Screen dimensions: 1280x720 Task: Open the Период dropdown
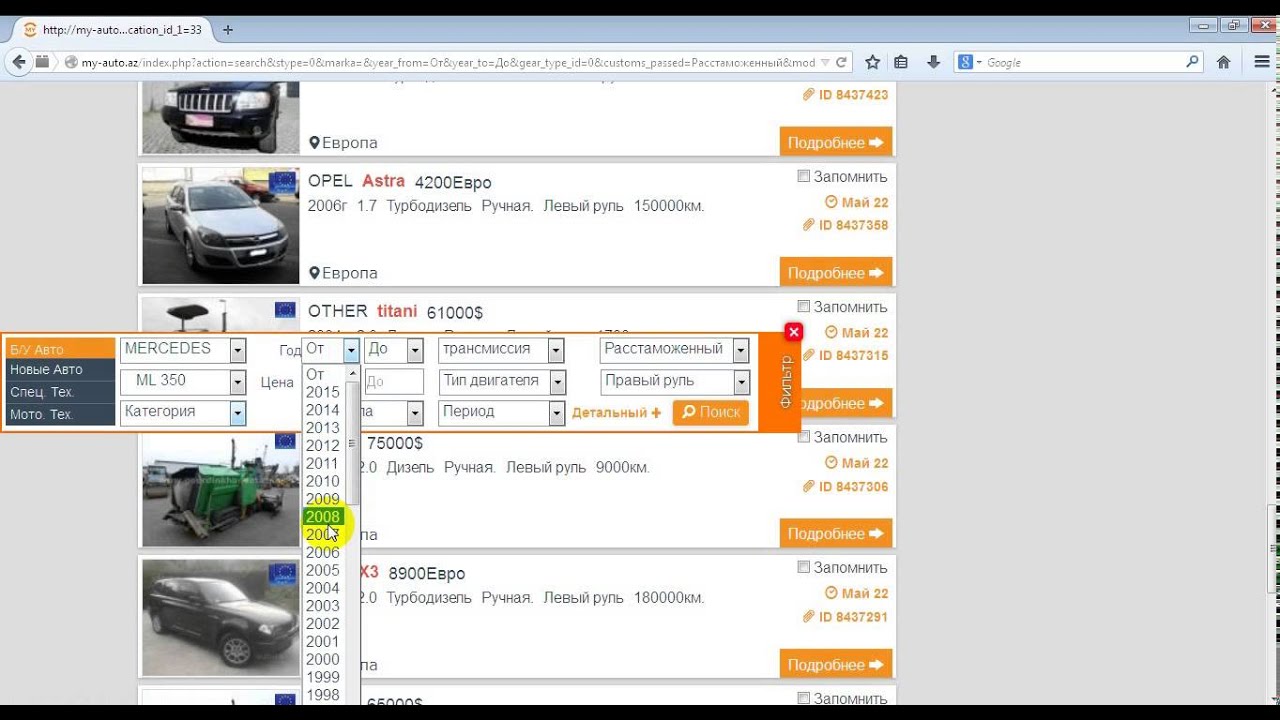click(503, 412)
